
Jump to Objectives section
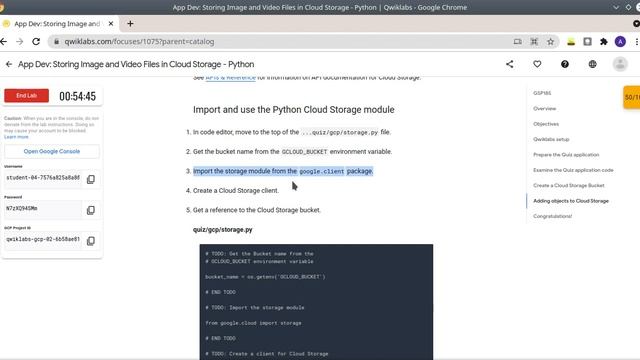click(546, 124)
